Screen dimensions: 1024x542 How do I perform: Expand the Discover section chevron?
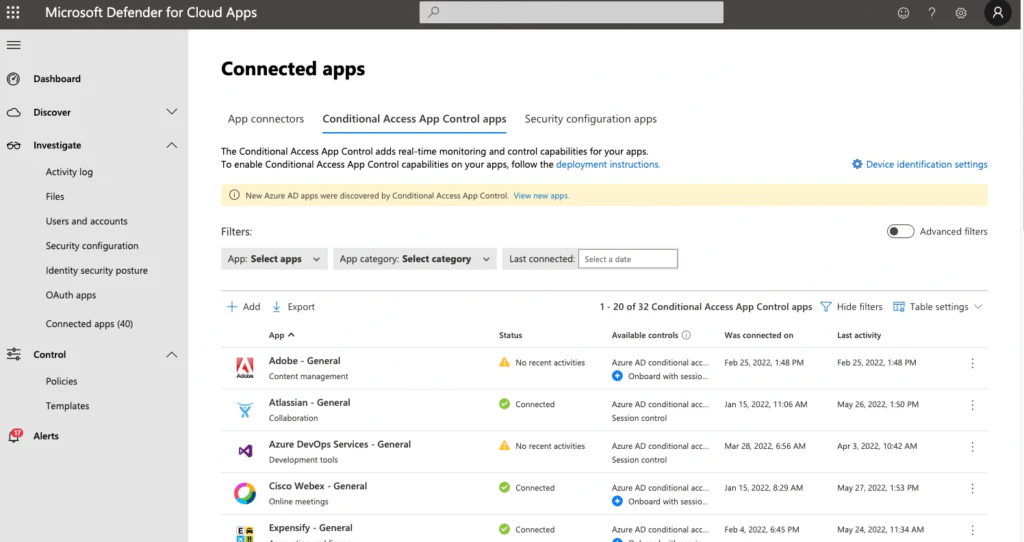[172, 112]
